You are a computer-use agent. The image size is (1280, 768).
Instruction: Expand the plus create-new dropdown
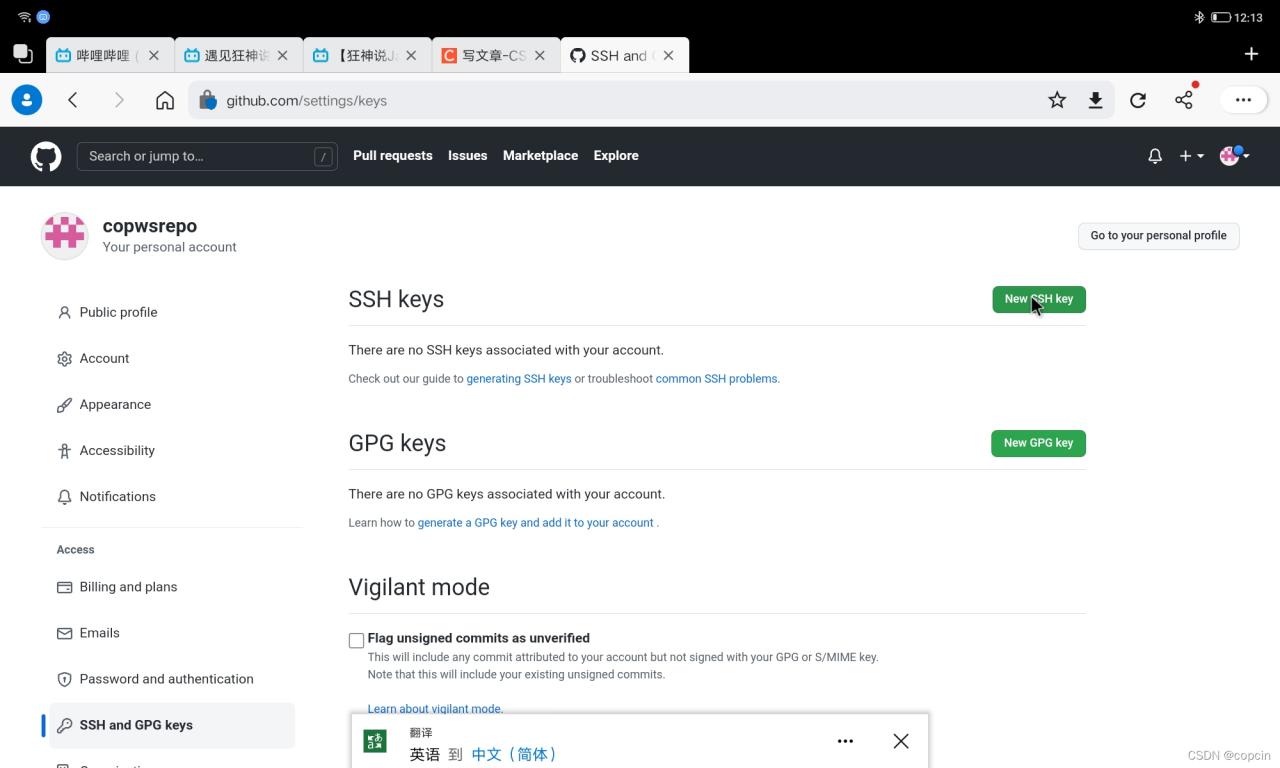[1191, 156]
